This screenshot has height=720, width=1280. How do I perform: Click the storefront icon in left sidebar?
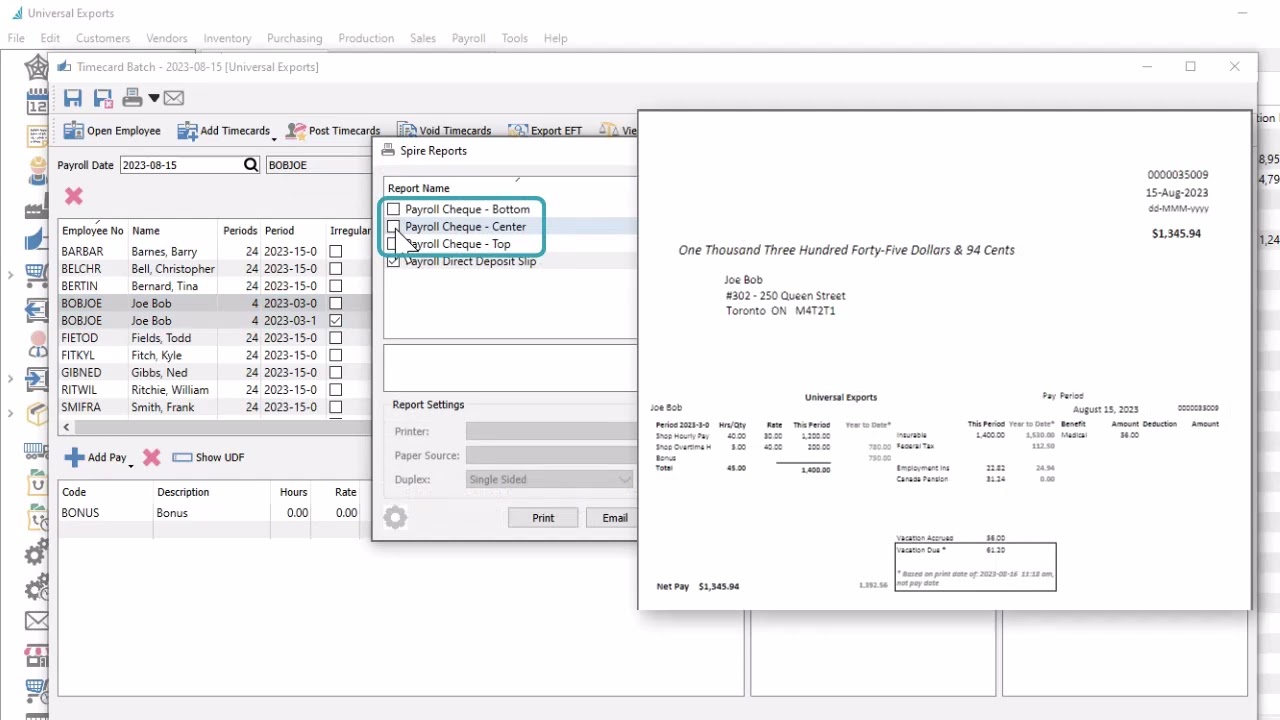(37, 656)
